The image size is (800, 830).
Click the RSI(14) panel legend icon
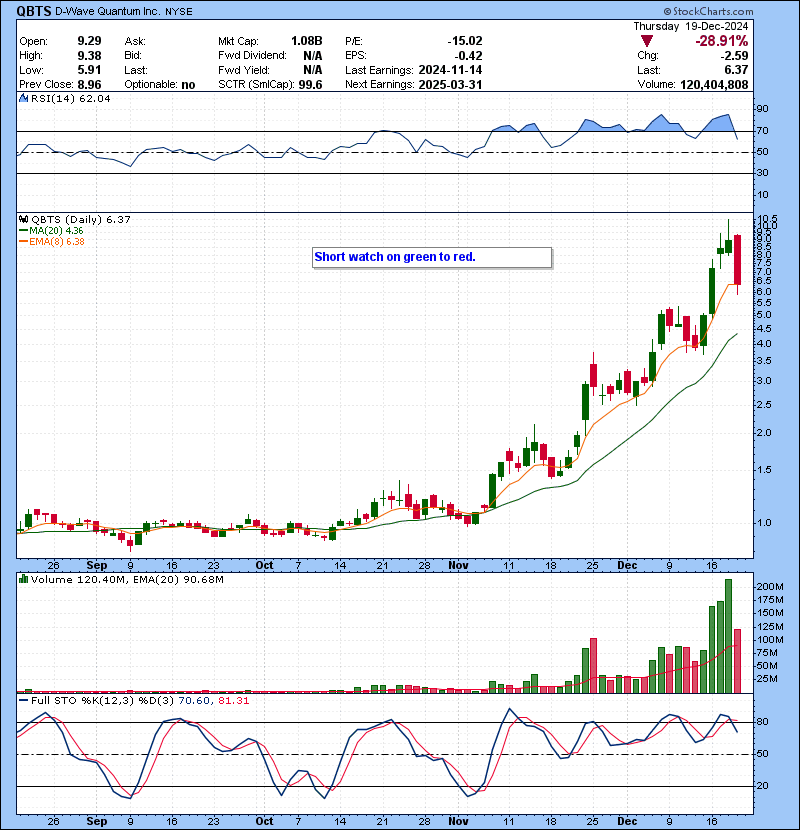click(23, 98)
